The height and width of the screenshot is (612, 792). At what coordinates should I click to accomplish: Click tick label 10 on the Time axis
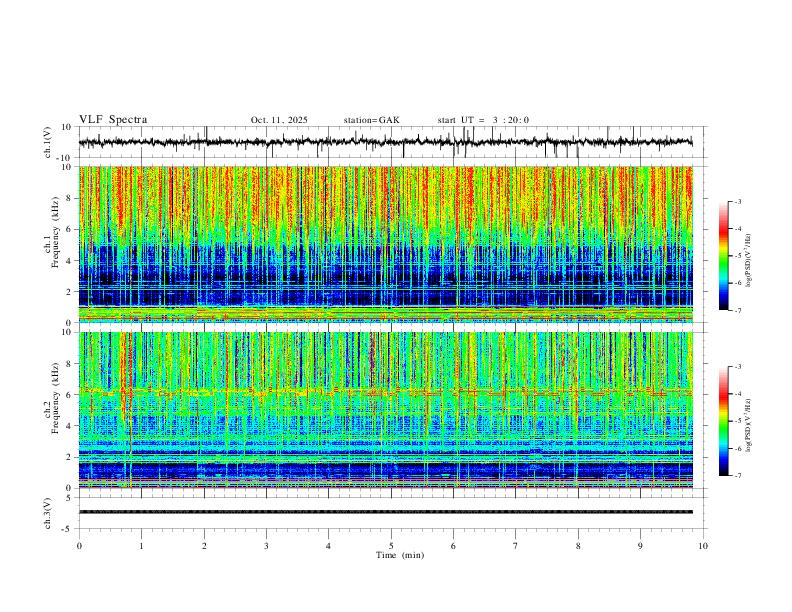[x=703, y=546]
